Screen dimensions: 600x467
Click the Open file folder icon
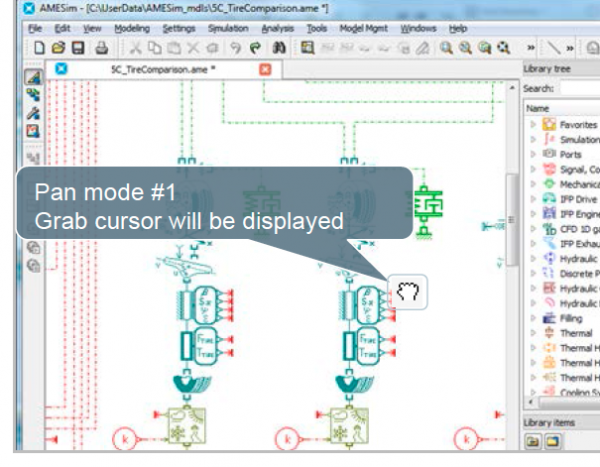[57, 47]
